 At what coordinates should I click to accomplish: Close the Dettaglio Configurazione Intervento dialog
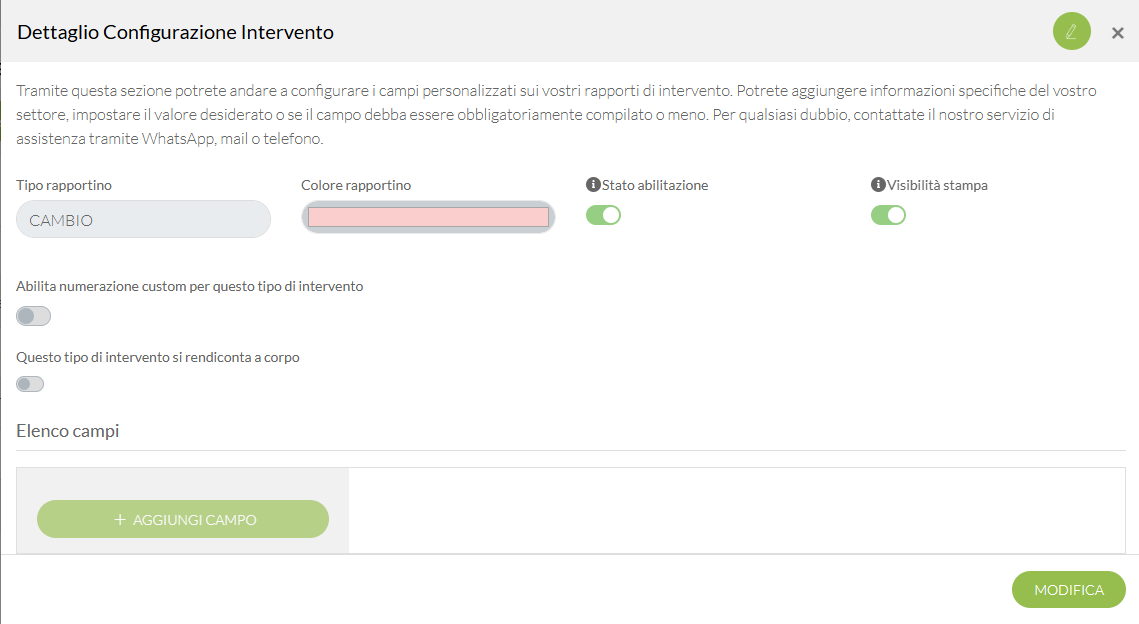(1117, 33)
